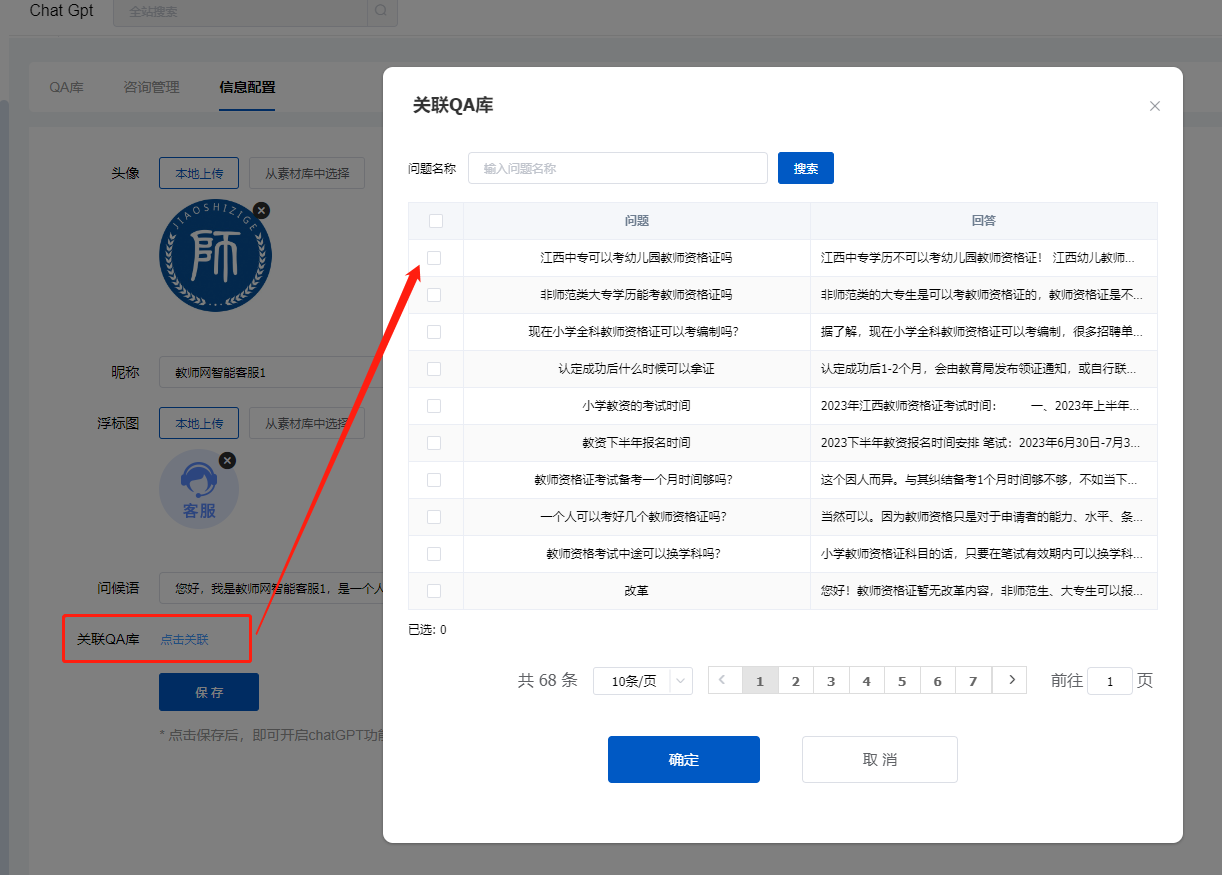1222x875 pixels.
Task: Toggle the select-all checkbox in table header
Action: coord(435,221)
